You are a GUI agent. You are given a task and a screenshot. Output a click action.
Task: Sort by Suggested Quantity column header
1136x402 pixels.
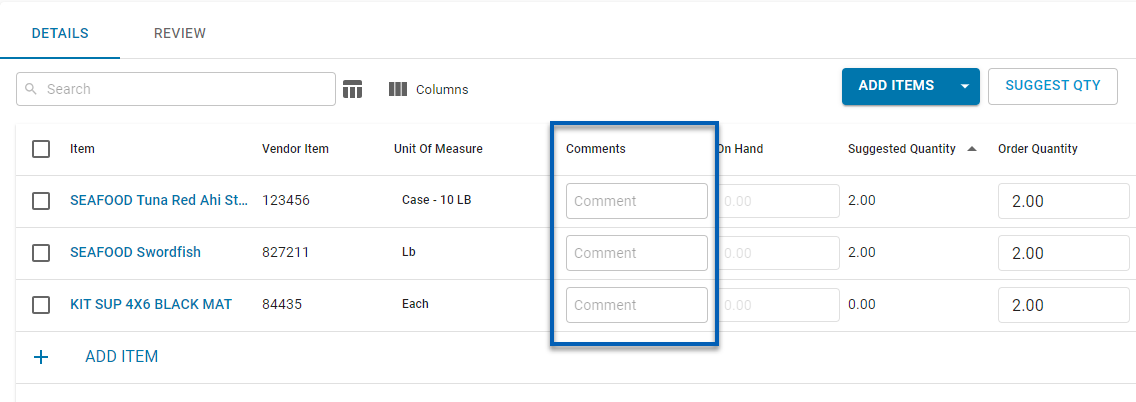[902, 148]
